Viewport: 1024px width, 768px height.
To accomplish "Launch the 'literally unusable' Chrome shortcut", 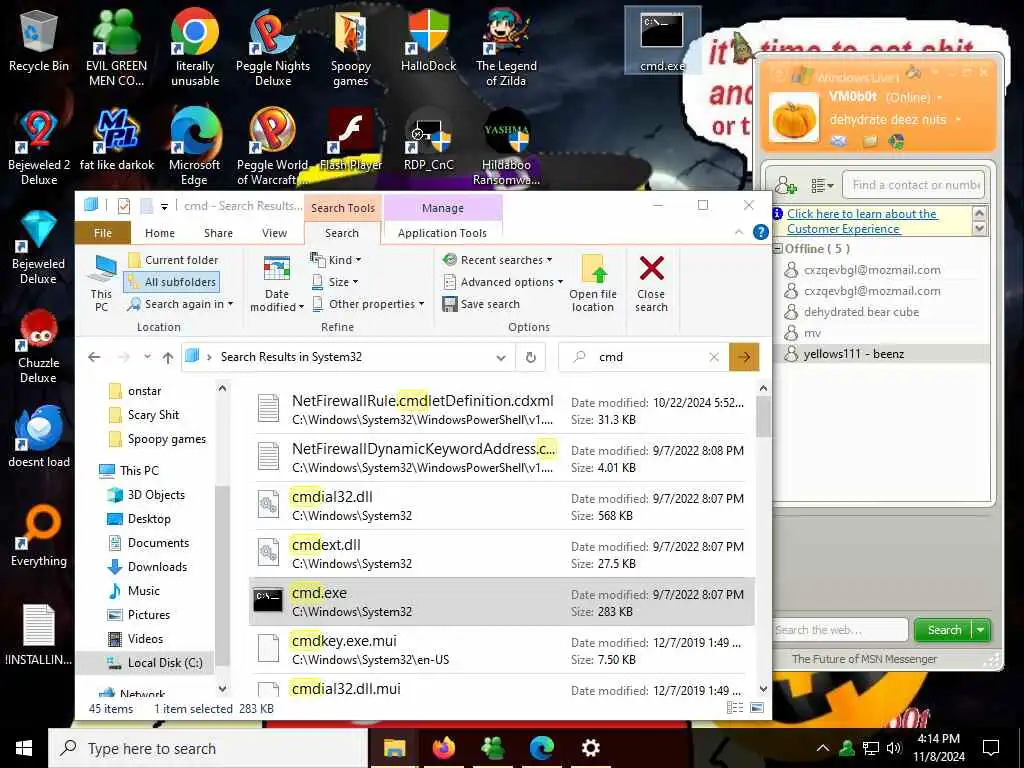I will coord(195,47).
